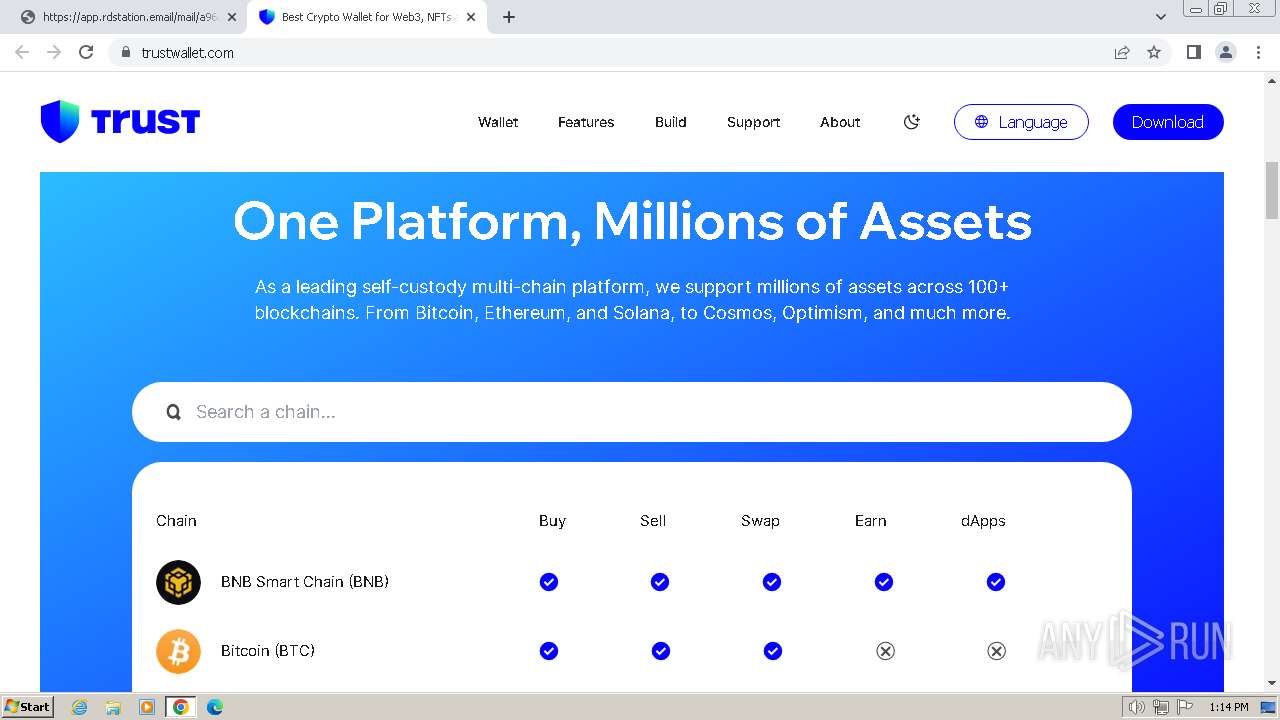Toggle the browser side panel
The width and height of the screenshot is (1280, 720).
pos(1193,52)
